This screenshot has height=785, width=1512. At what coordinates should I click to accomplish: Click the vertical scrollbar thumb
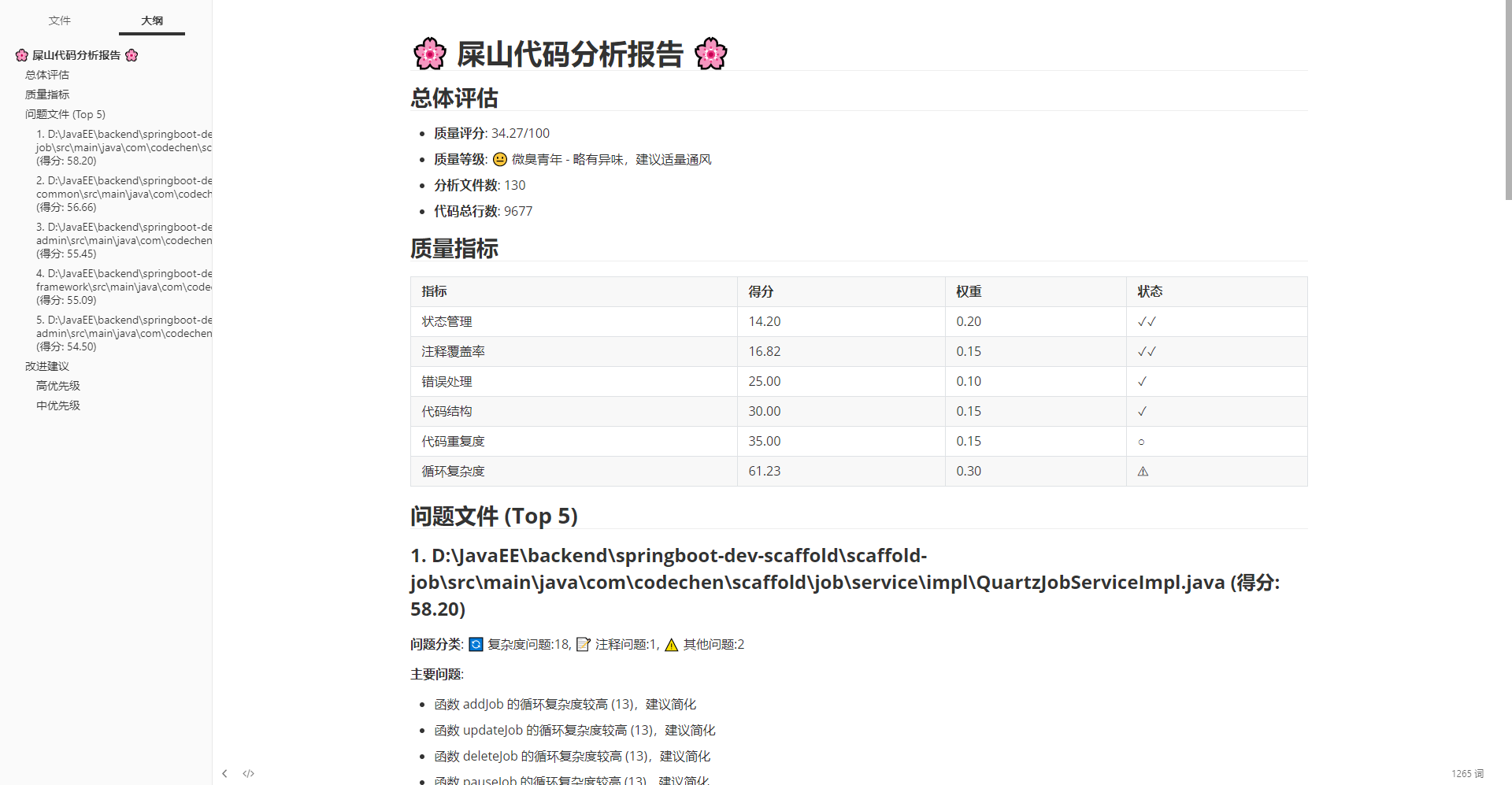click(x=1507, y=102)
